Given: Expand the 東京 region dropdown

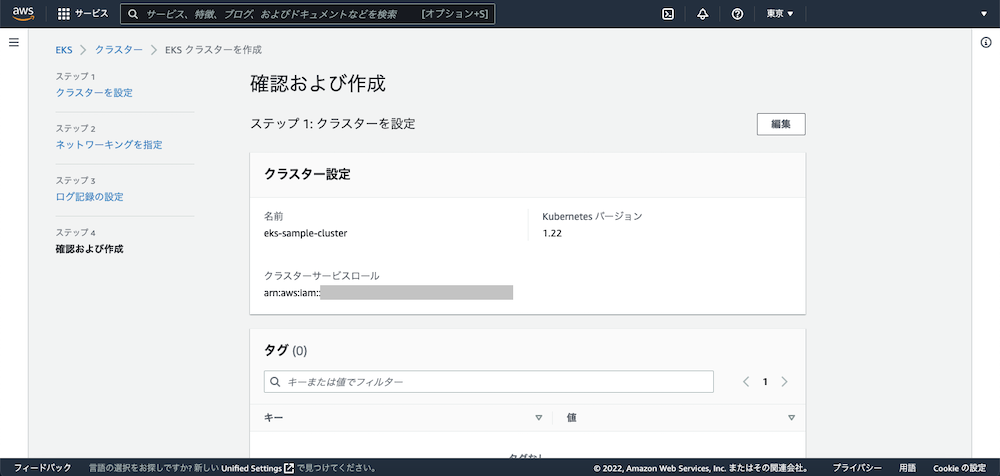Looking at the screenshot, I should click(780, 14).
